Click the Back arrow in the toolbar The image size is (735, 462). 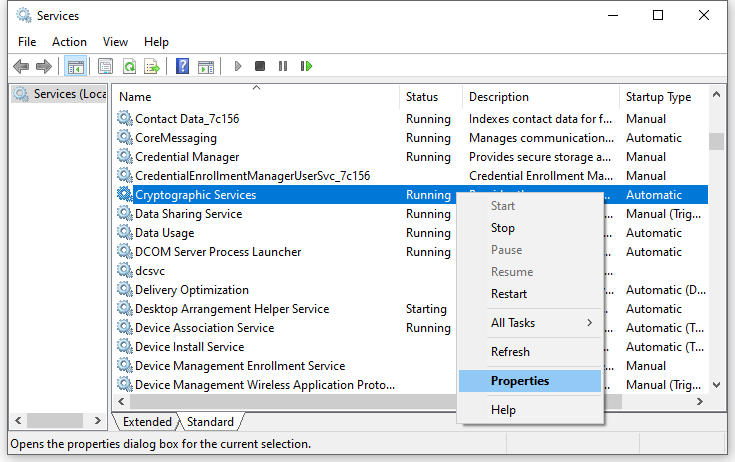21,66
